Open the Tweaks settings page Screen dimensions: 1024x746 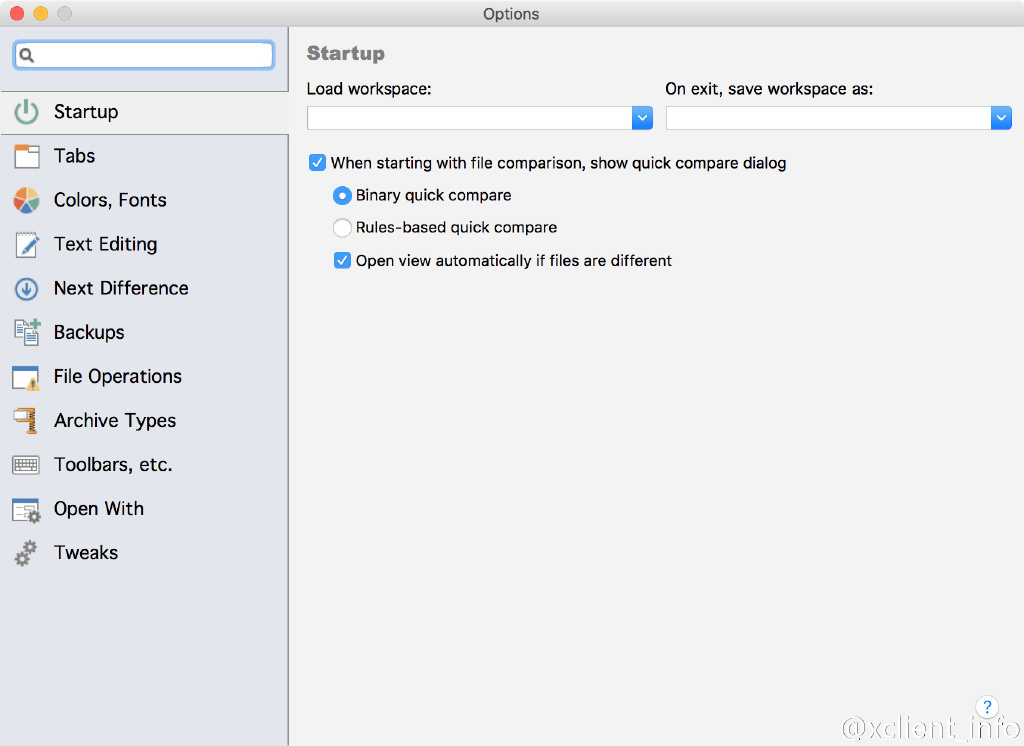(144, 553)
